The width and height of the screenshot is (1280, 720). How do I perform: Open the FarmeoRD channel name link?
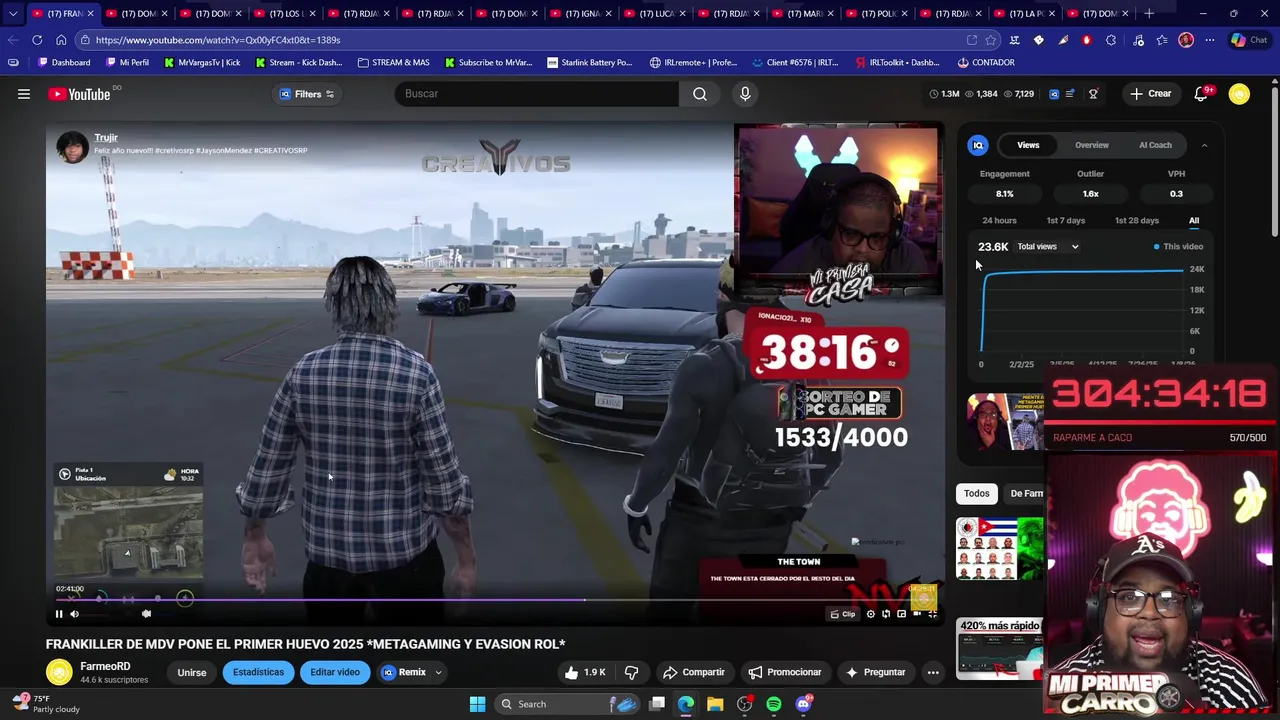pos(105,666)
